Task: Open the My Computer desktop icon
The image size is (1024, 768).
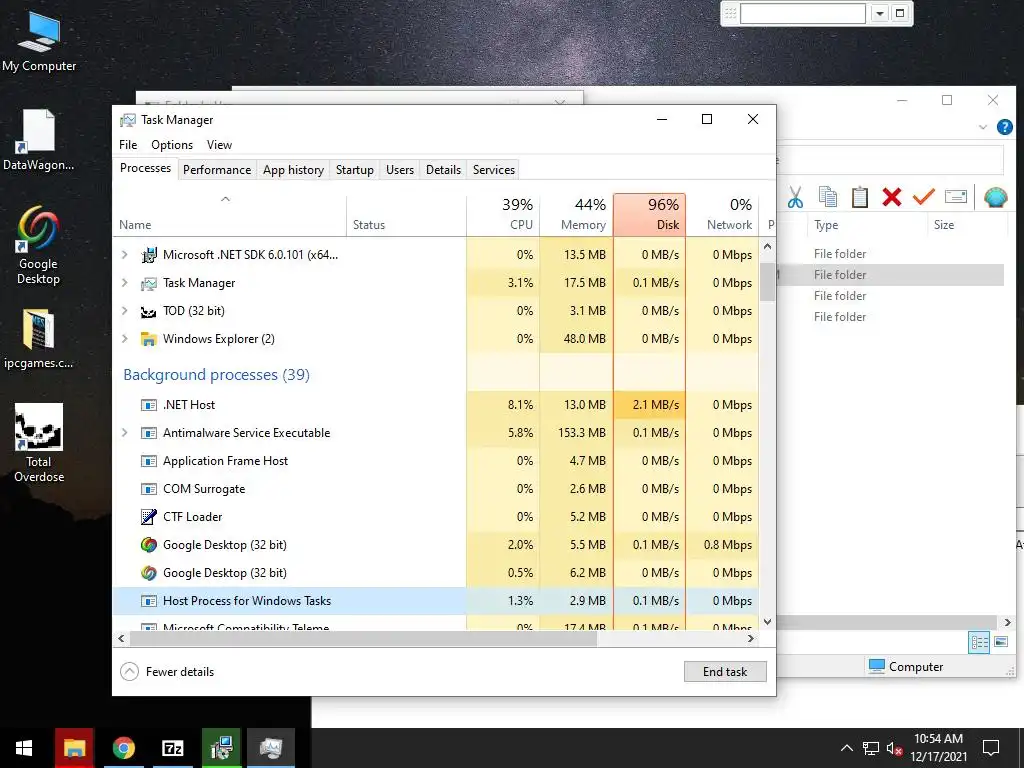Action: (x=39, y=42)
